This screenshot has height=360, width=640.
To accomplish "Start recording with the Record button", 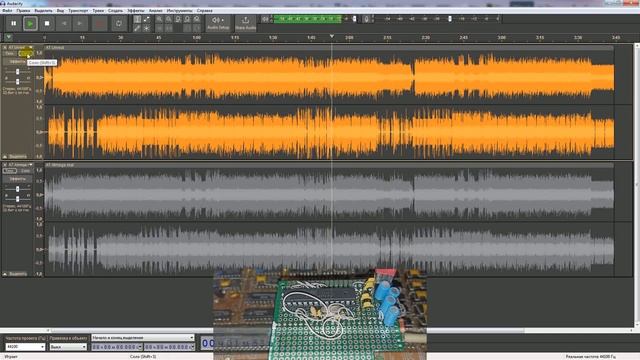I will [99, 24].
